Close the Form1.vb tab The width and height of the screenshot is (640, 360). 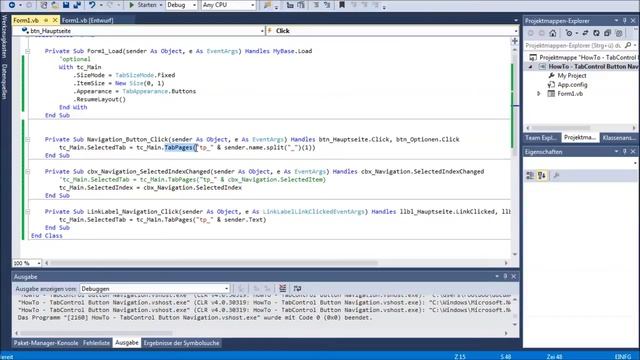pos(55,20)
